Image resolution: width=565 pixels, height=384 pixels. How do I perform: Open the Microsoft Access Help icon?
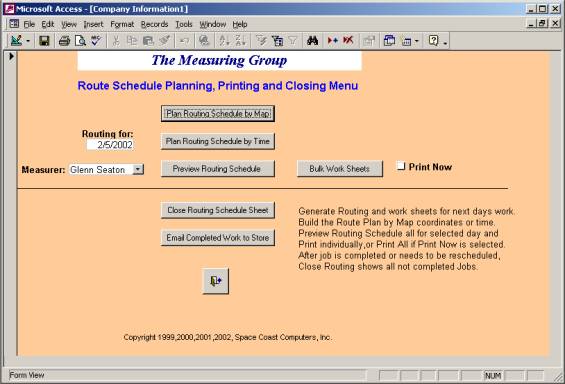coord(433,41)
